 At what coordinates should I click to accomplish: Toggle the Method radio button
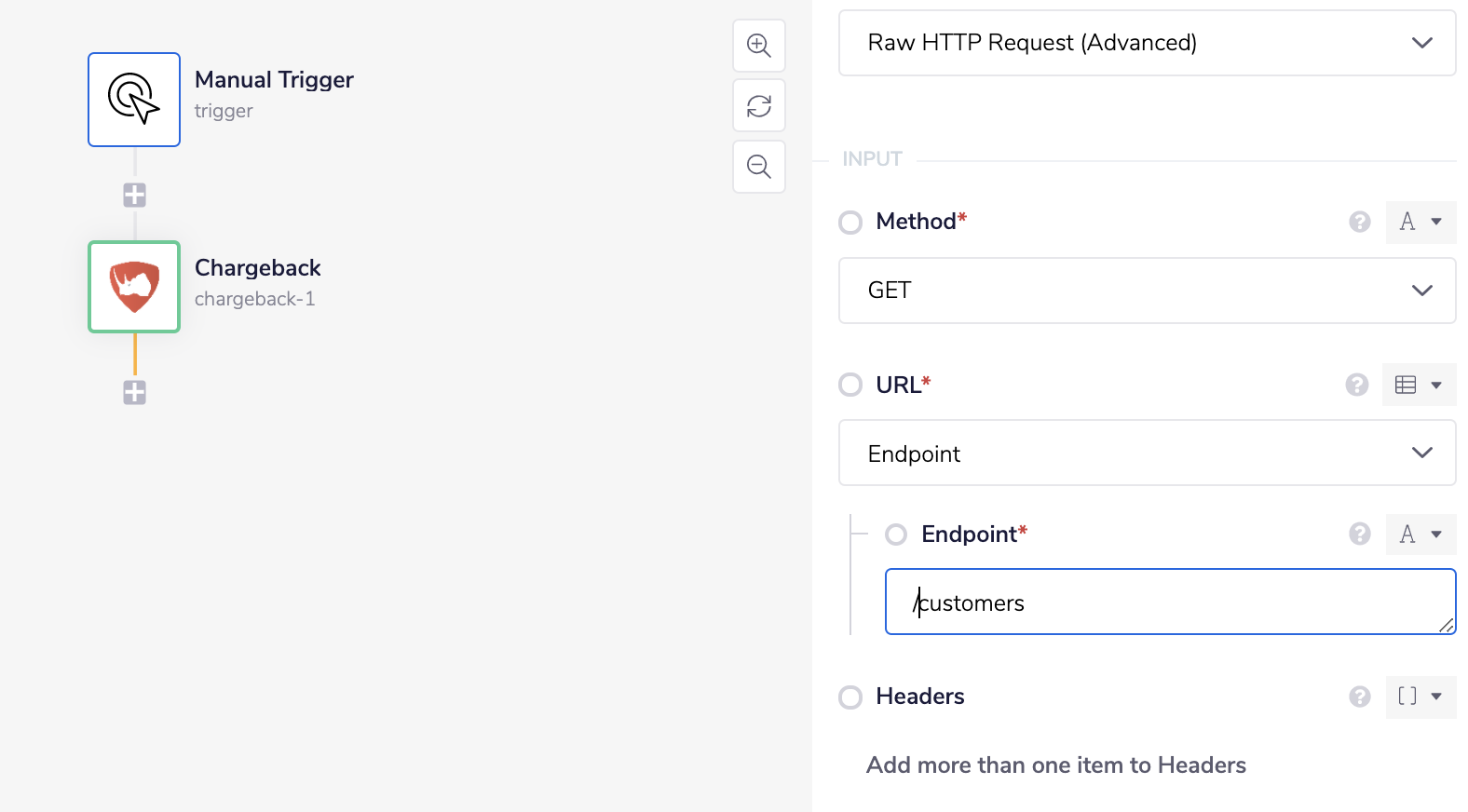coord(850,223)
